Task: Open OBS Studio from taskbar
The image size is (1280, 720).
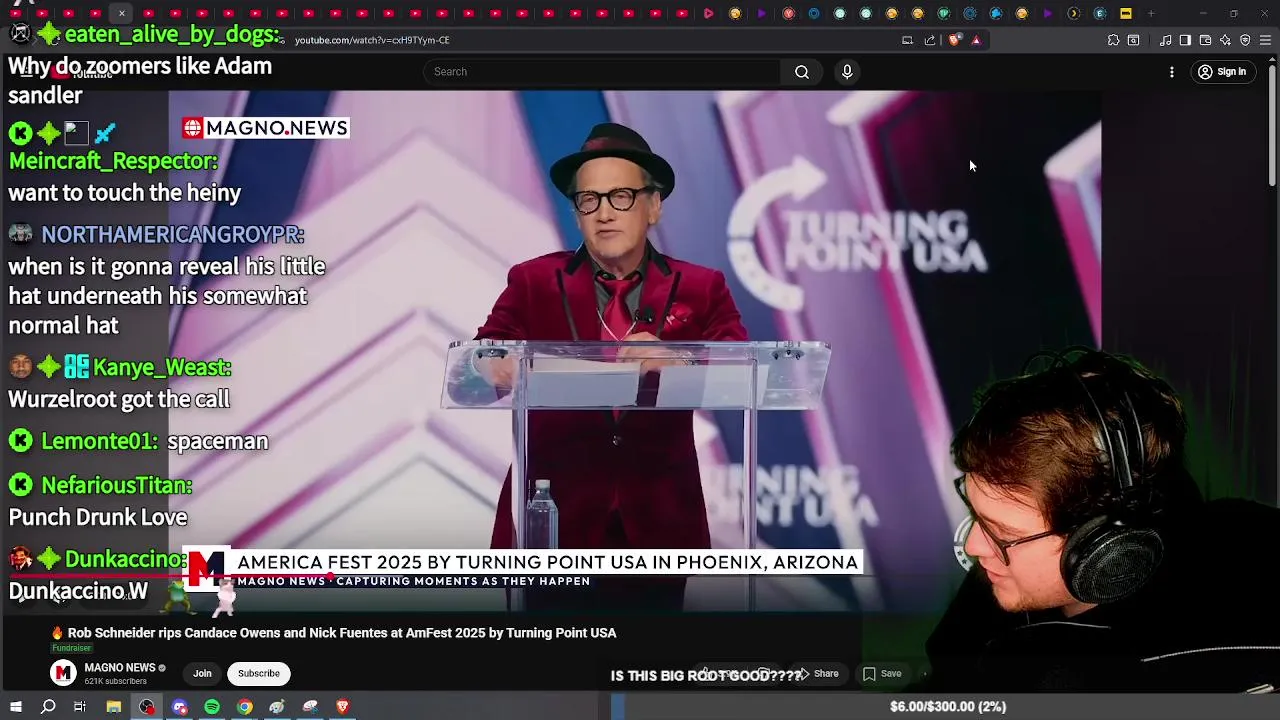Action: coord(147,707)
